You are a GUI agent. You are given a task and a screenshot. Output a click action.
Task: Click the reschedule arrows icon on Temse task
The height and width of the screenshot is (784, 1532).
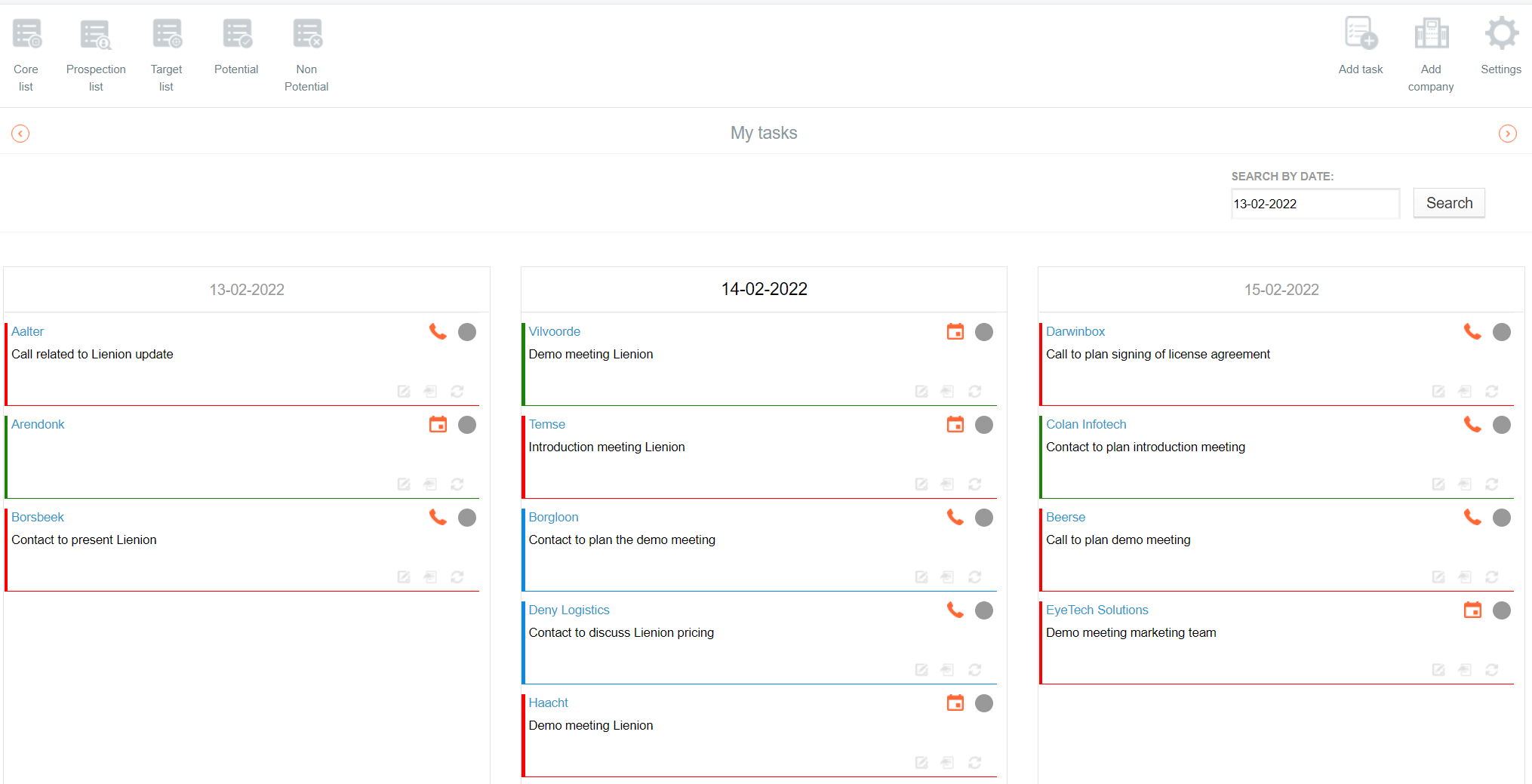tap(974, 484)
